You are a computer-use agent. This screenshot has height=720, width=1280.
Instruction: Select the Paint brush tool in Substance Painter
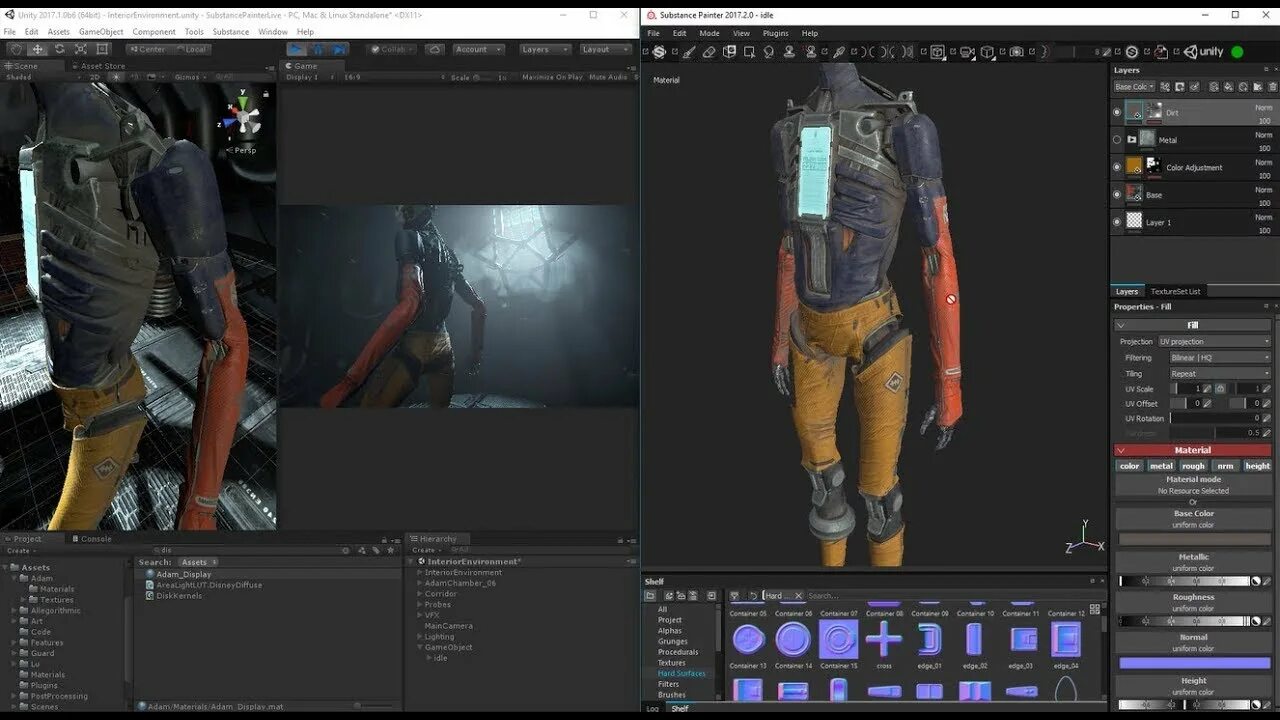point(689,52)
